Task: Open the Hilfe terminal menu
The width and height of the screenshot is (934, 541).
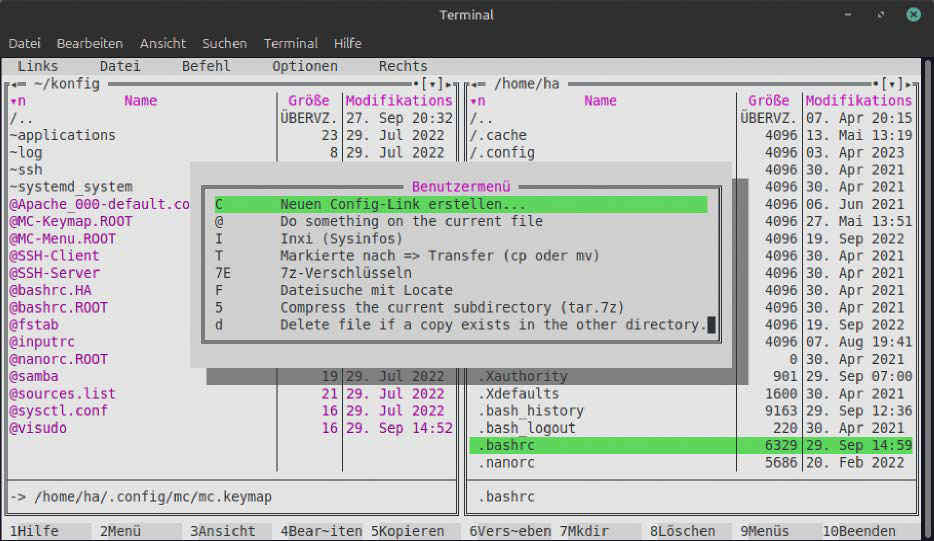Action: [347, 43]
